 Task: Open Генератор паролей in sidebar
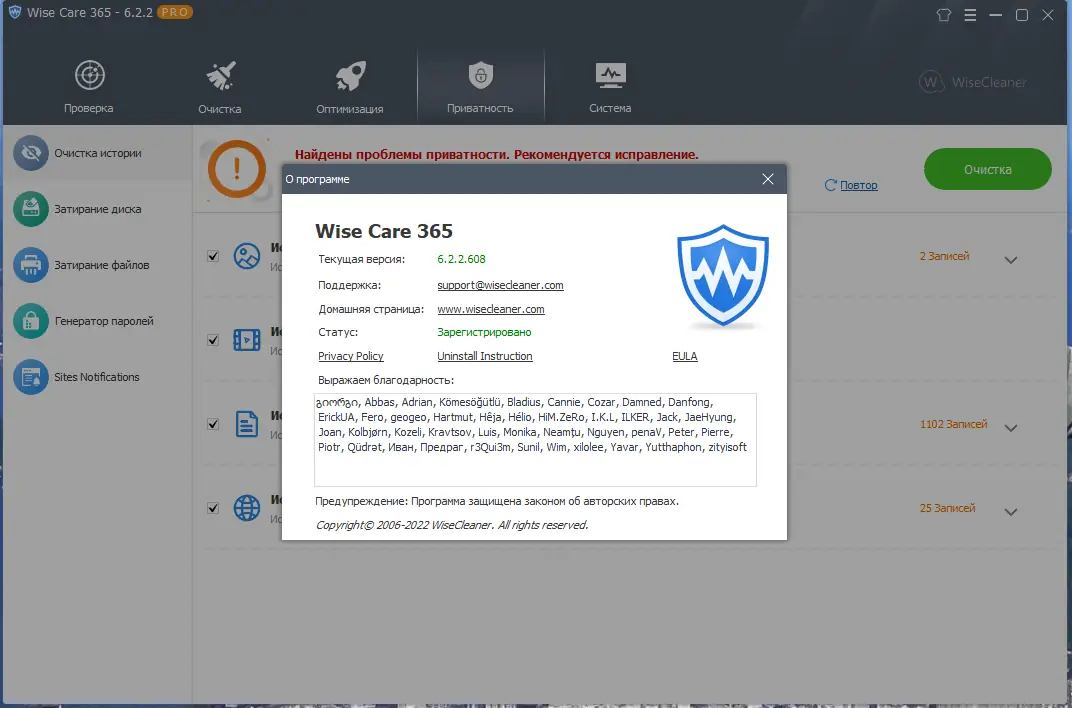97,321
